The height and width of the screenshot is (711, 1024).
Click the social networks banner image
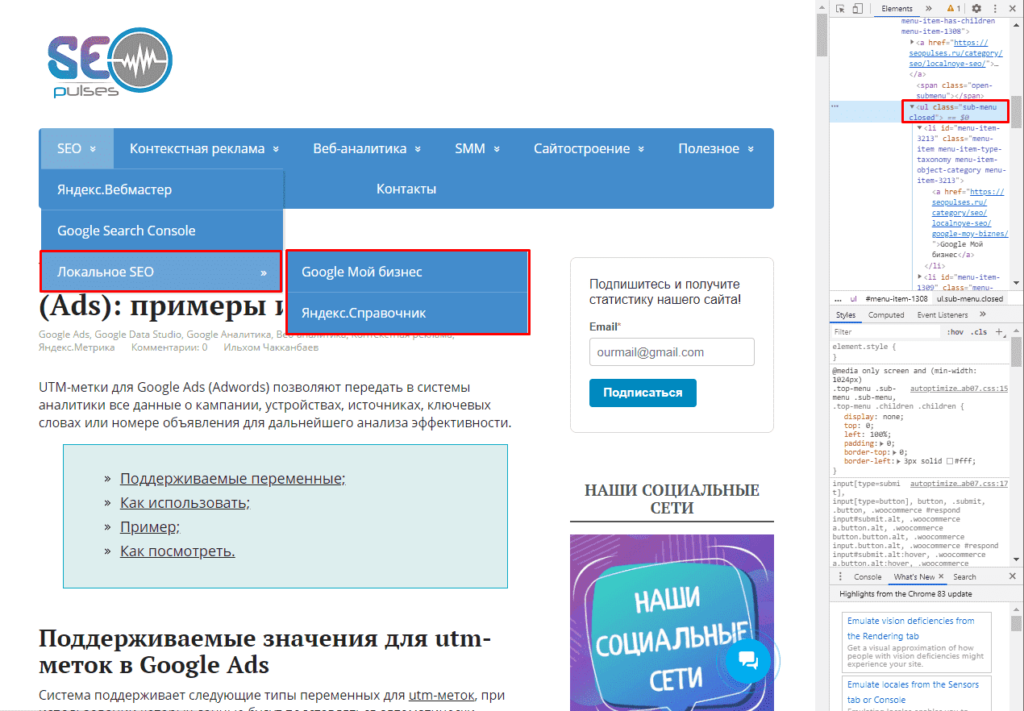tap(671, 622)
